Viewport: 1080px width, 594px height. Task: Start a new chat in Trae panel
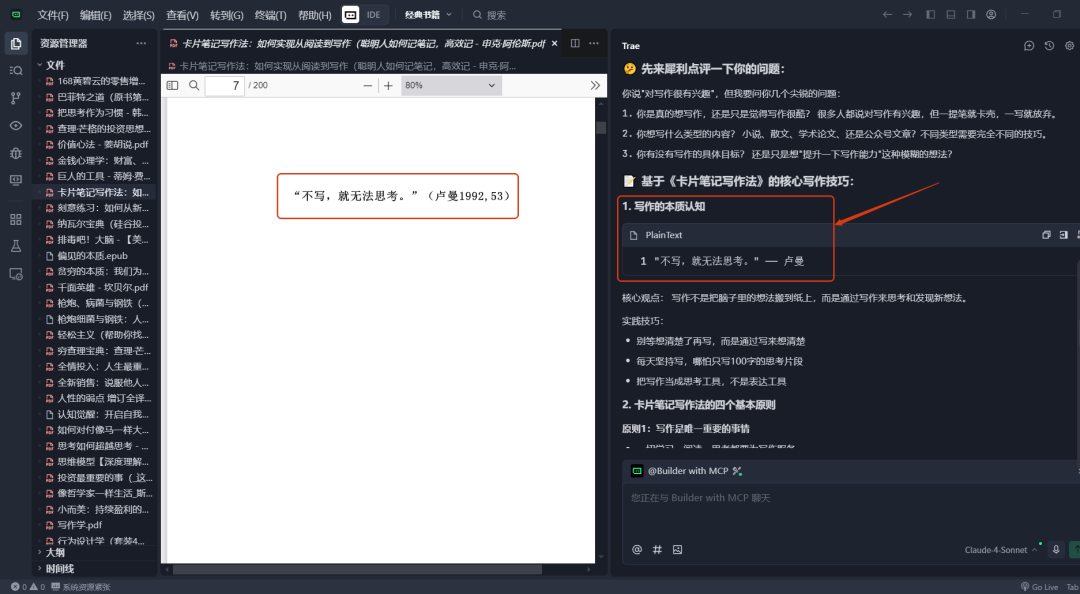point(1029,45)
